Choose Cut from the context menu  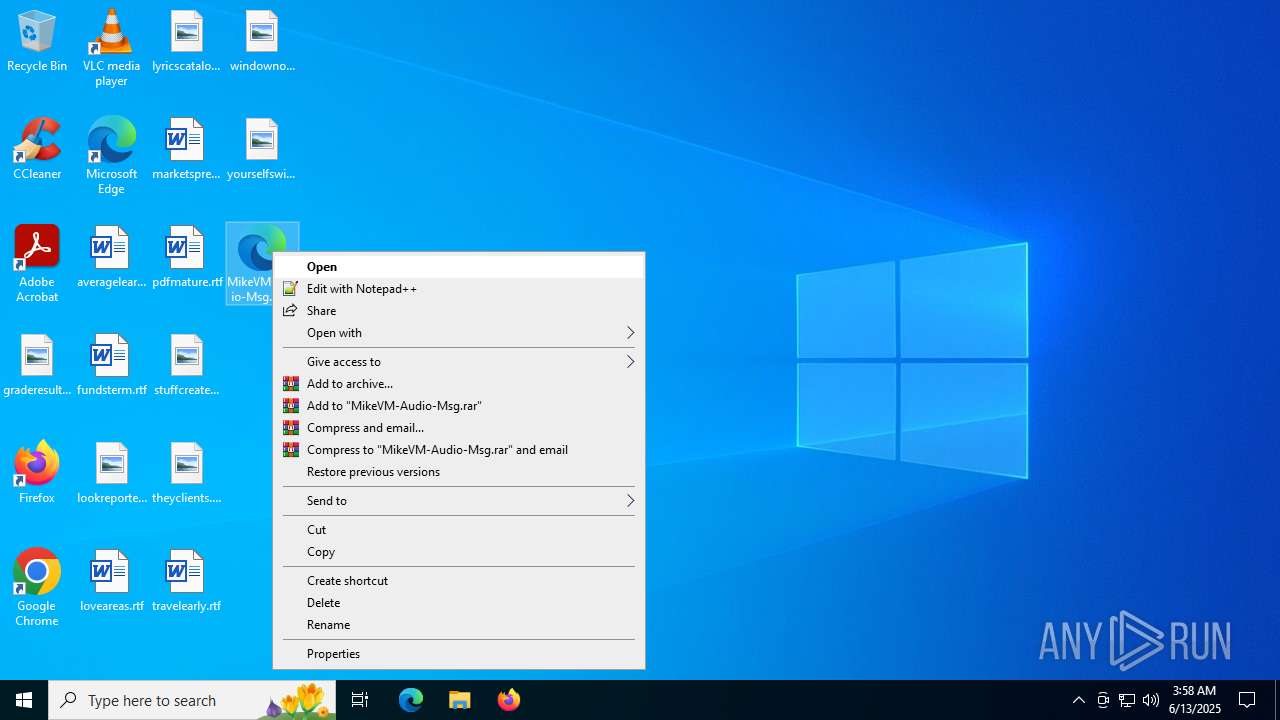click(x=459, y=530)
